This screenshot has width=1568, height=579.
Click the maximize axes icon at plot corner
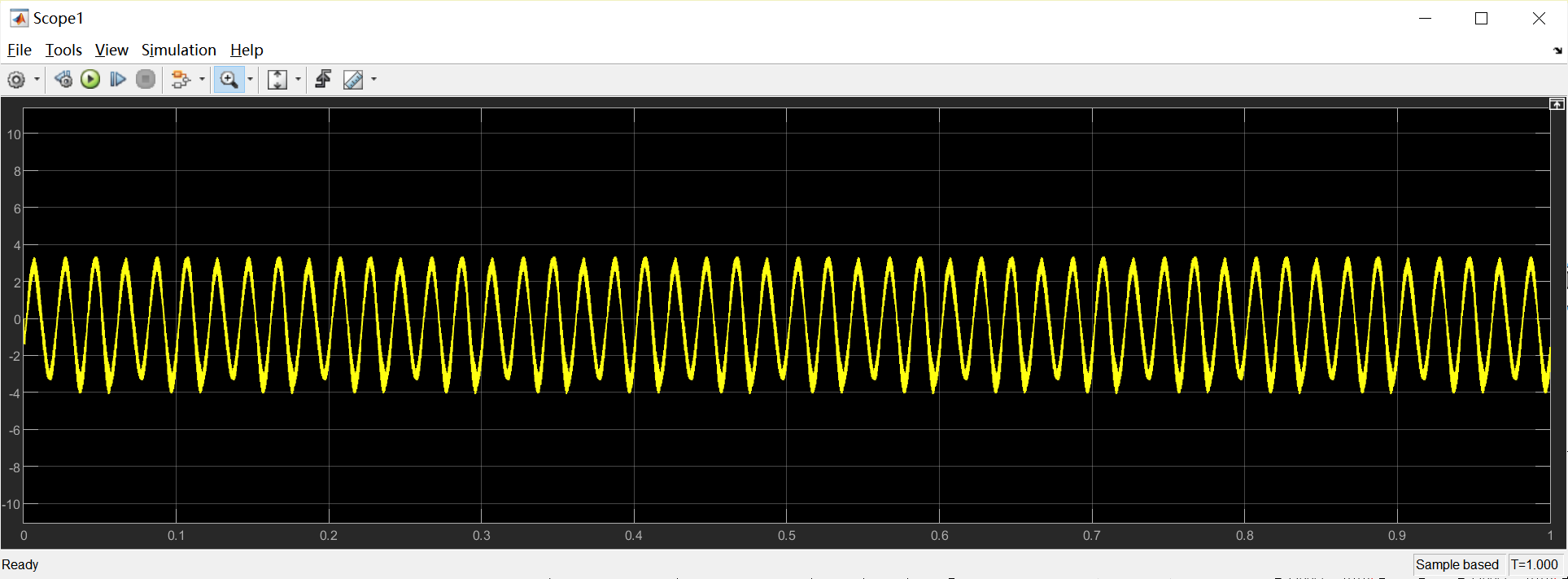tap(1557, 104)
